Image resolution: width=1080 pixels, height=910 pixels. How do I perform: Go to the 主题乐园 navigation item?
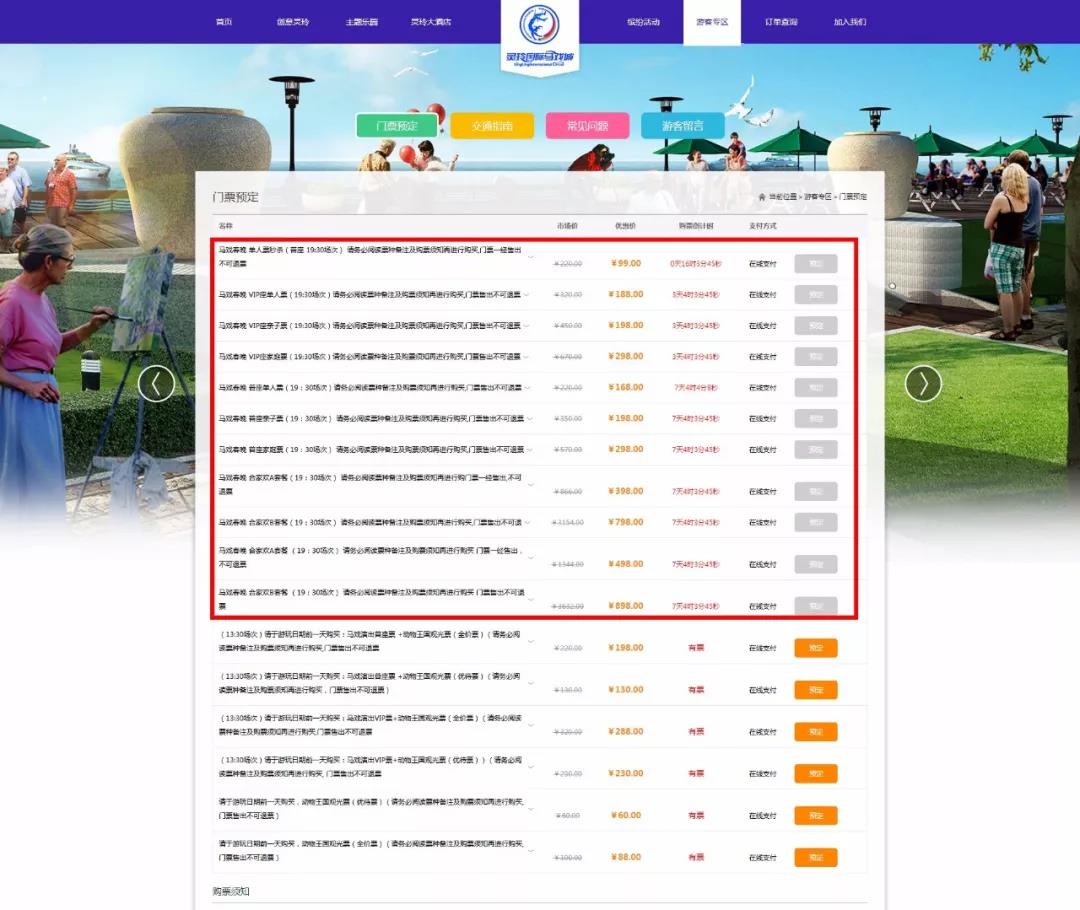[361, 22]
